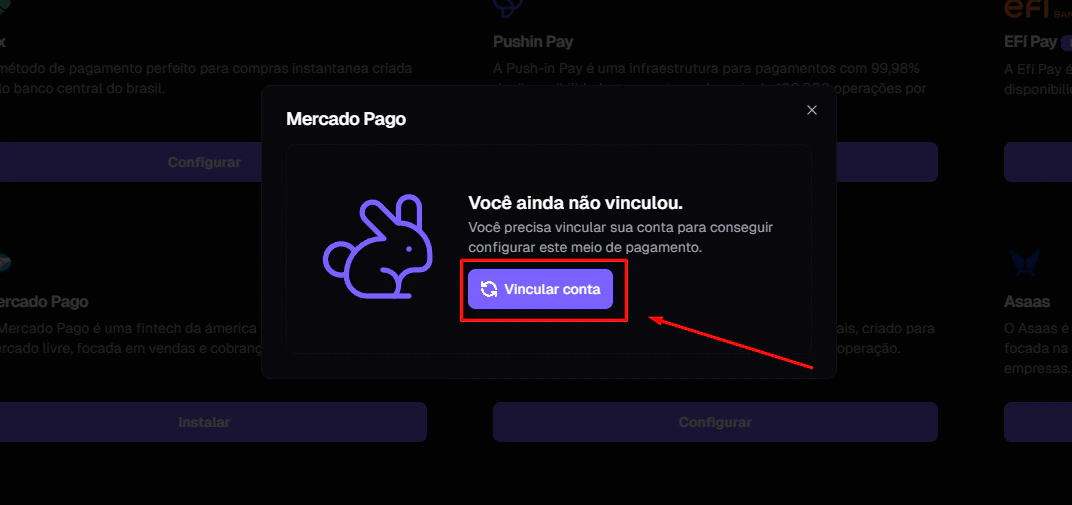Click Instalar under the Mercado Pago card

pos(204,422)
